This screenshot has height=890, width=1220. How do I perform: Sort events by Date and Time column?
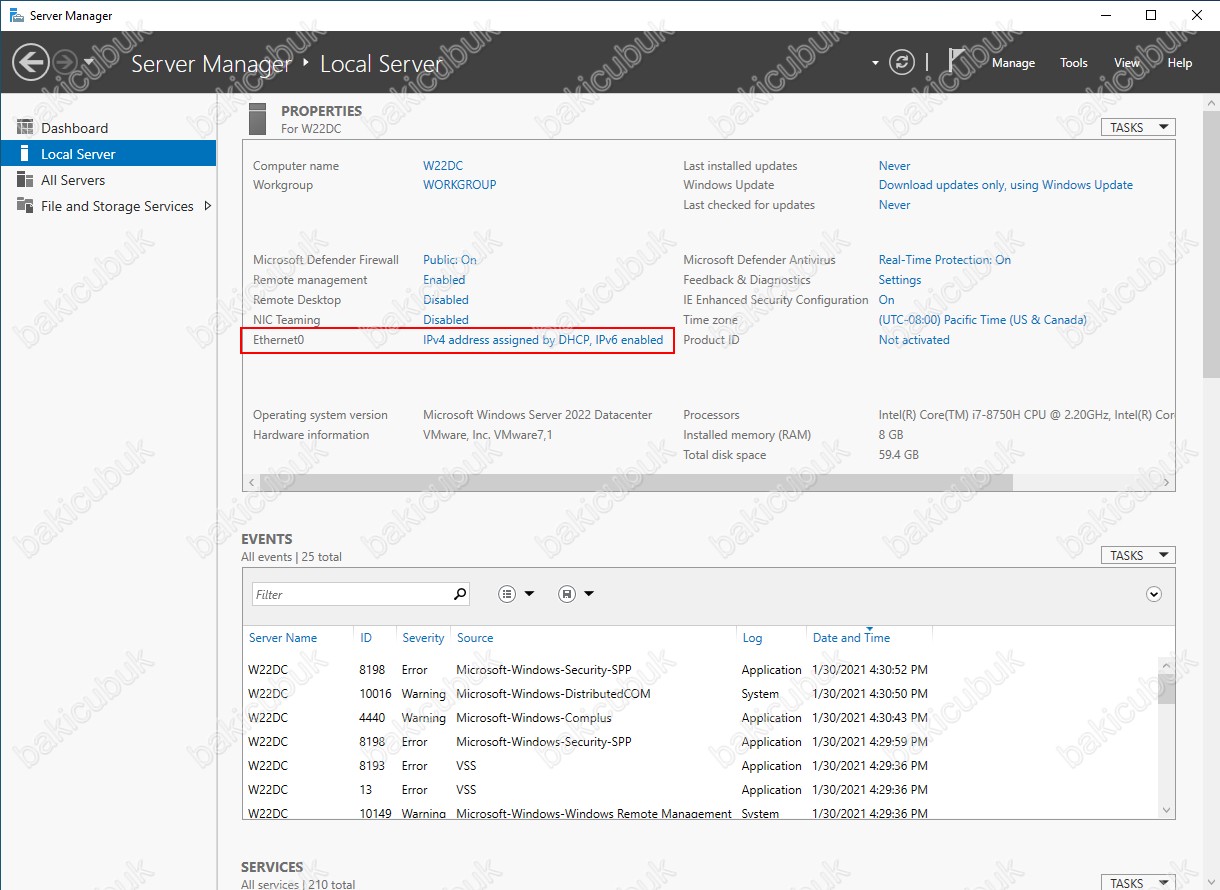click(851, 638)
